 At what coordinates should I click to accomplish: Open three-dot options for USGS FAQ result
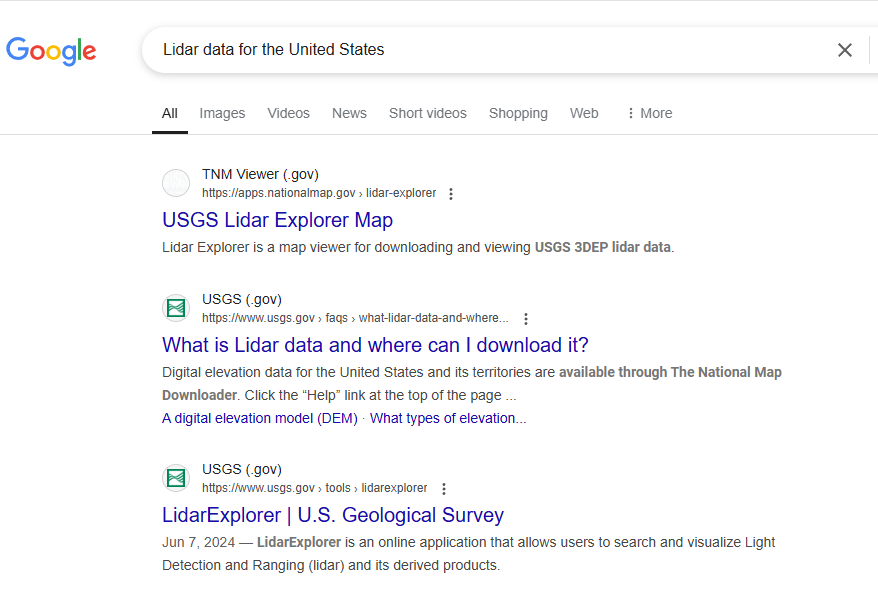coord(526,318)
